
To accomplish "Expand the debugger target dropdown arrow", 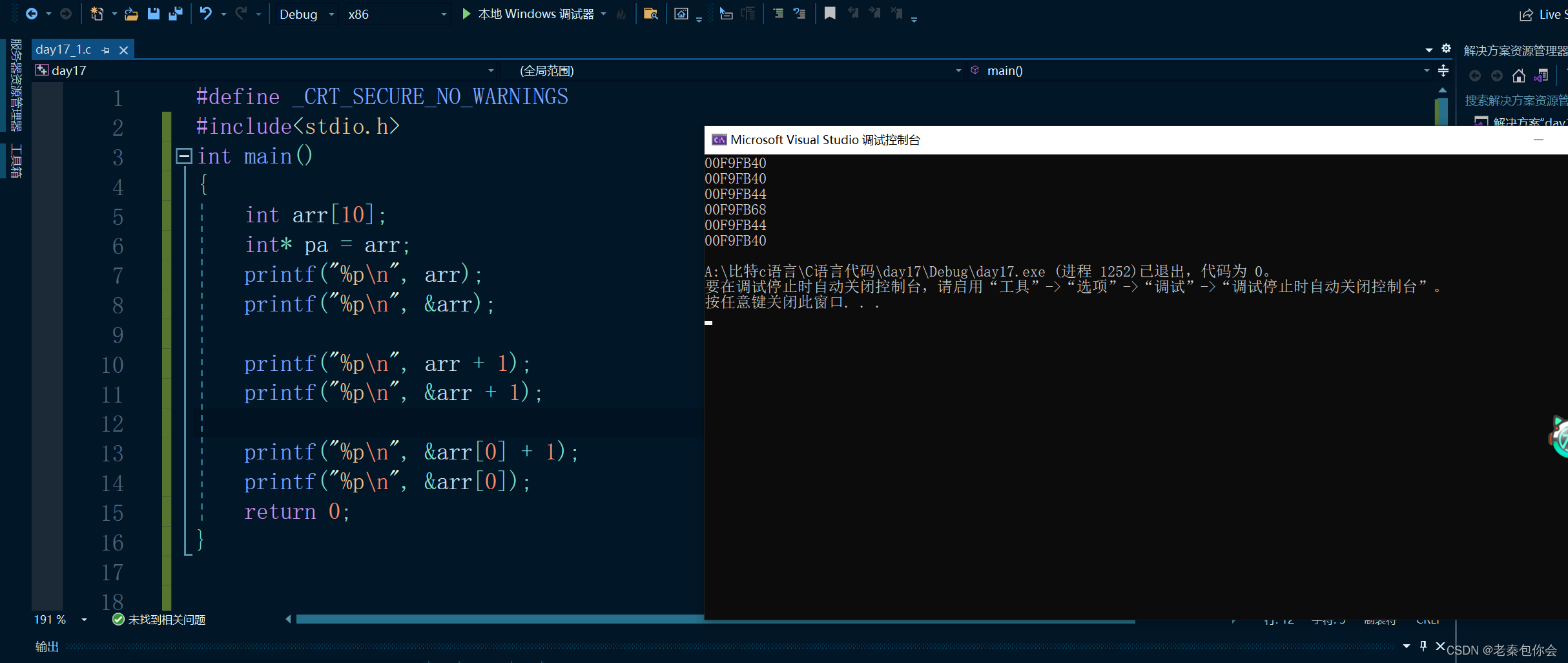I will [x=604, y=14].
